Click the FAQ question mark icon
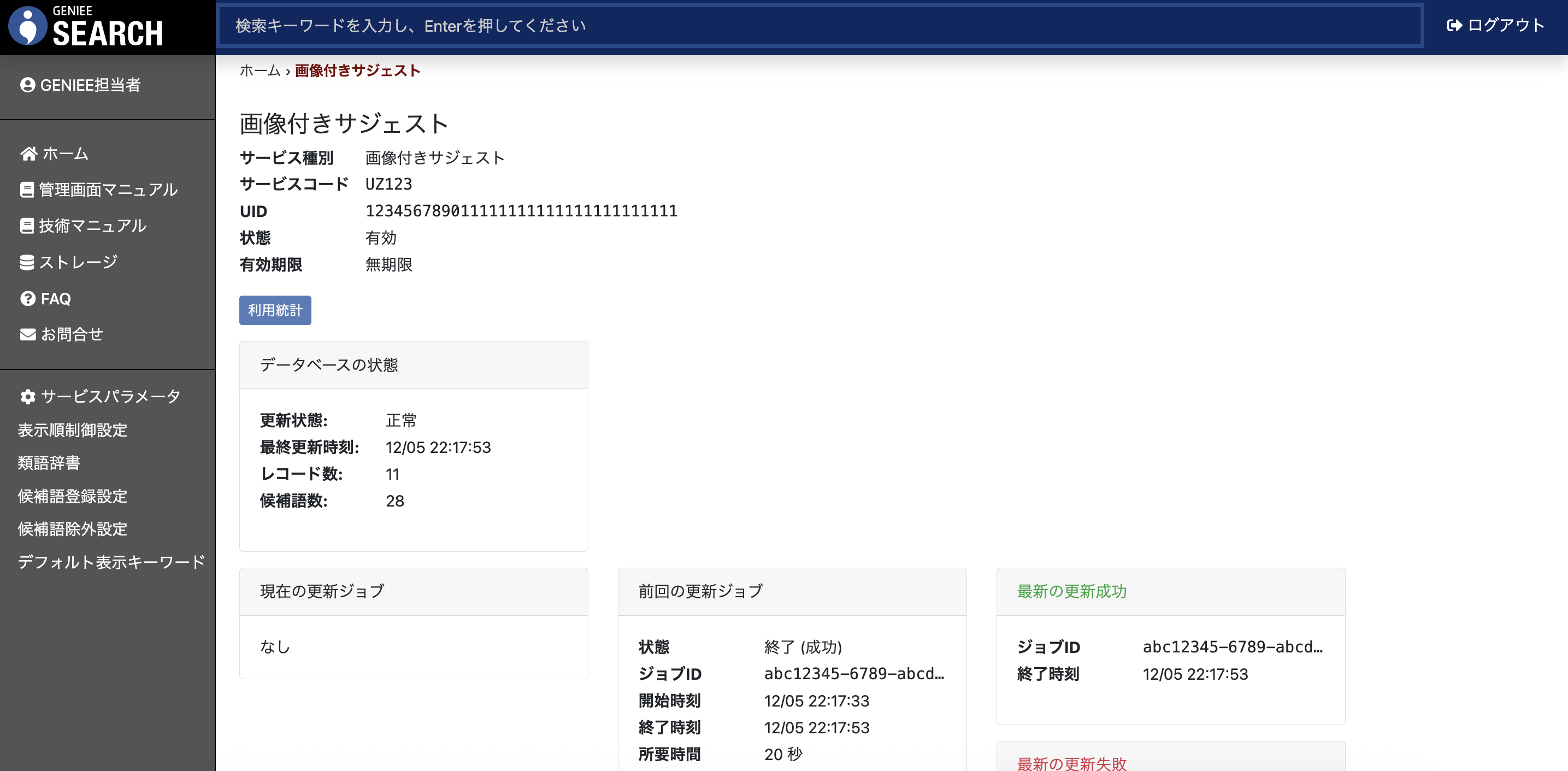This screenshot has width=1568, height=771. coord(27,298)
